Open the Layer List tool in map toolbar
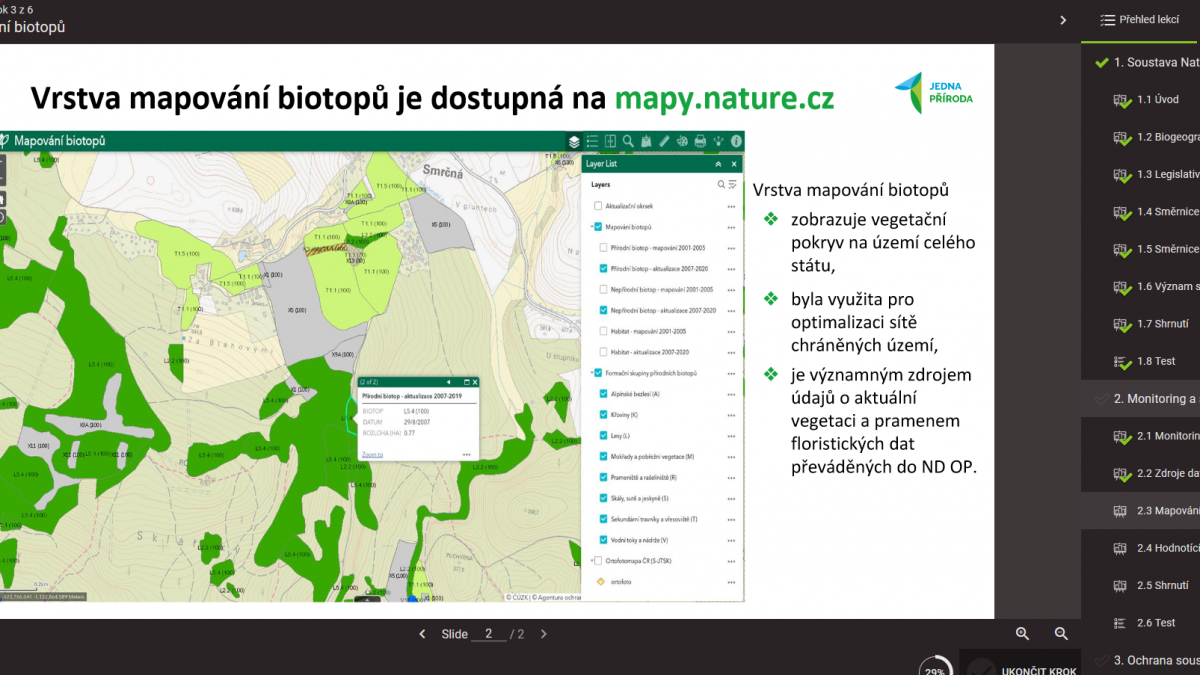1200x675 pixels. tap(574, 141)
